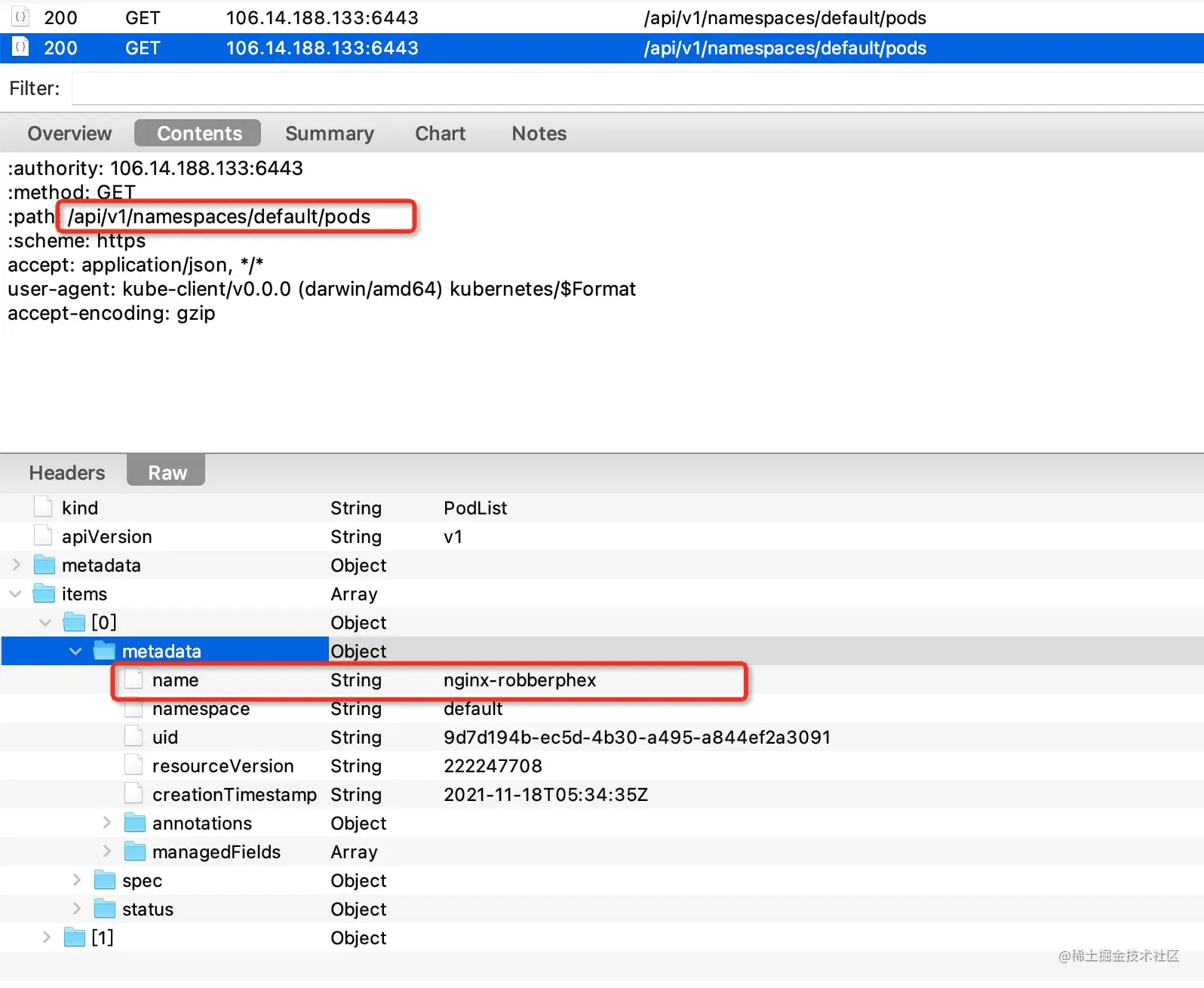This screenshot has height=988, width=1204.
Task: Click the file icon next to apiVersion
Action: [44, 535]
